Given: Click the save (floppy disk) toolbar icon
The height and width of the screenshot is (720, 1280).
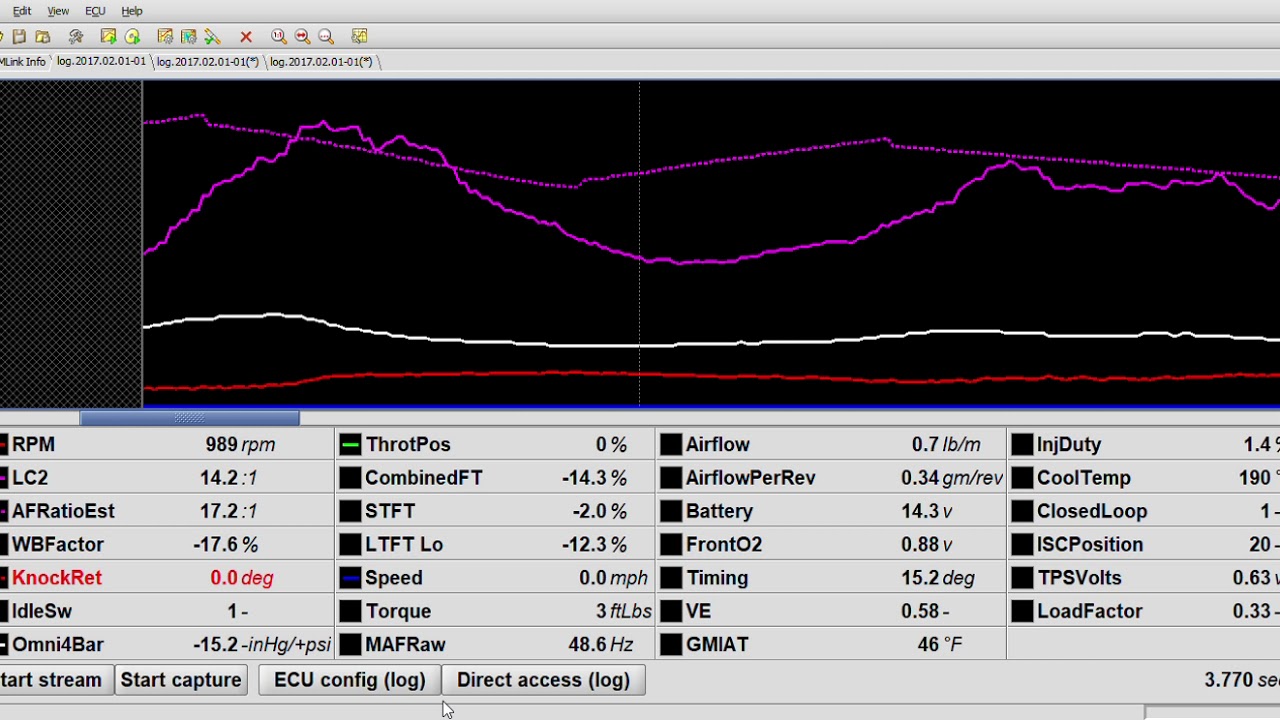Looking at the screenshot, I should [x=19, y=36].
